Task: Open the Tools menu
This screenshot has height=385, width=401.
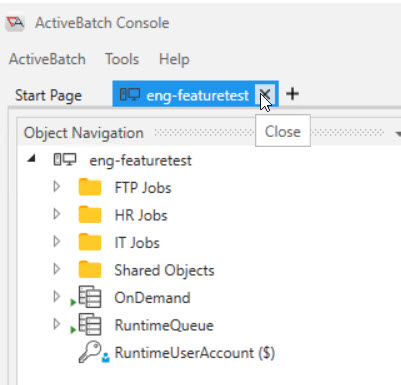Action: point(122,59)
